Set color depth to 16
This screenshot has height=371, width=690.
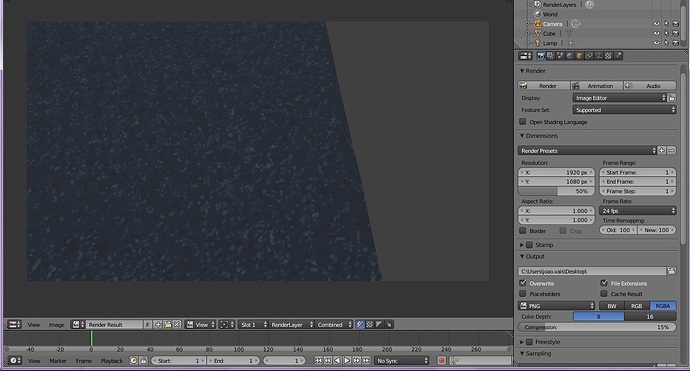click(x=650, y=316)
